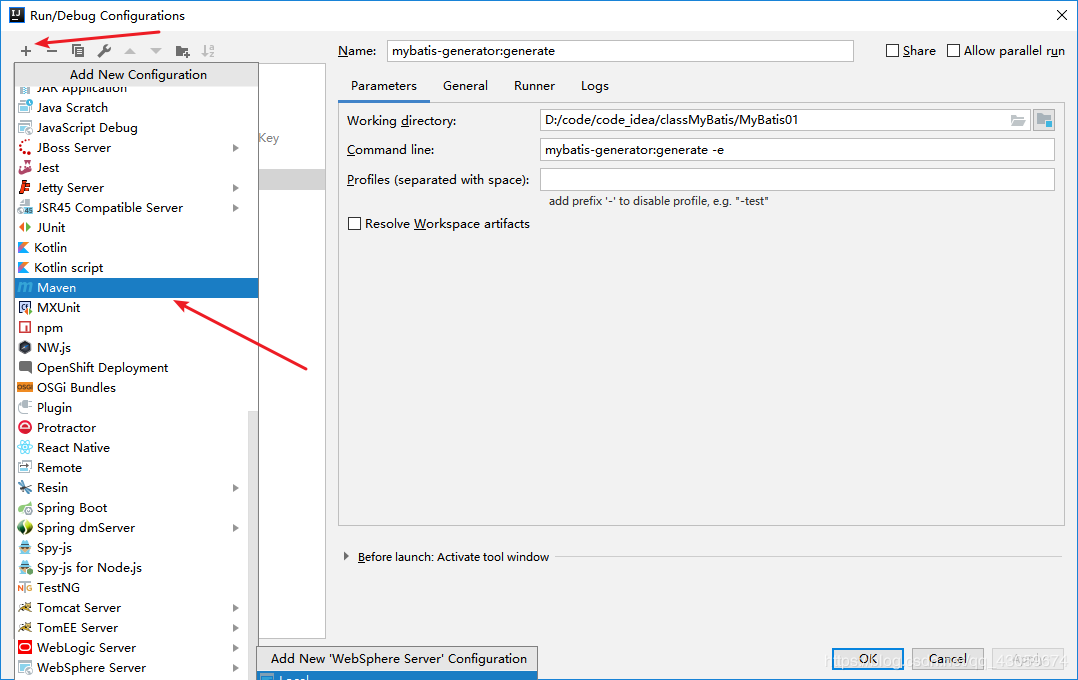This screenshot has width=1078, height=680.
Task: Select the OSGi Bundles configuration type
Action: tap(136, 387)
